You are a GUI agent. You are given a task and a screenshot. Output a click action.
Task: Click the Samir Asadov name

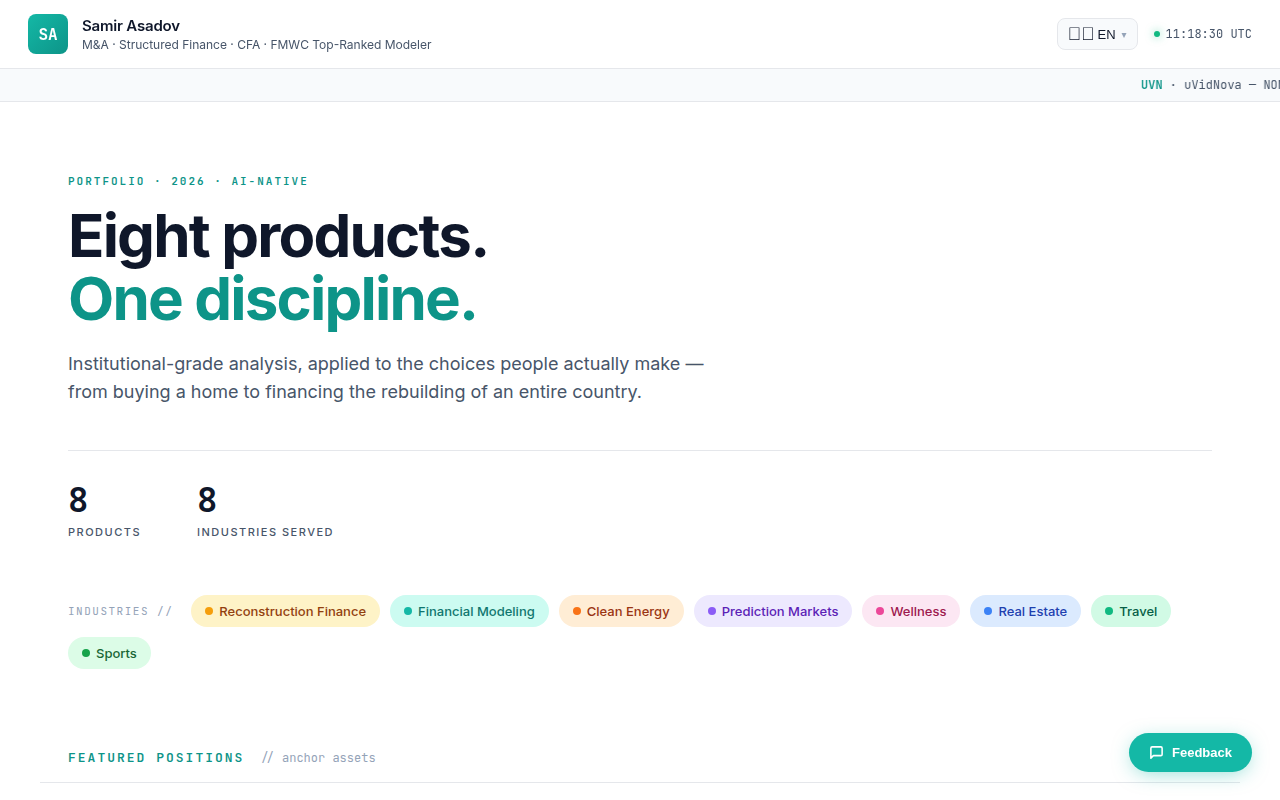131,25
